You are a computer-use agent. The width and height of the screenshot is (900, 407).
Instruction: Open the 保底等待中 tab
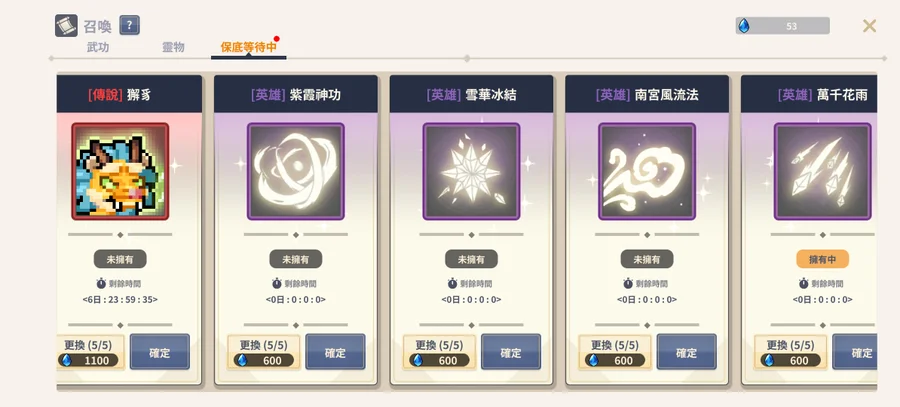pos(249,47)
